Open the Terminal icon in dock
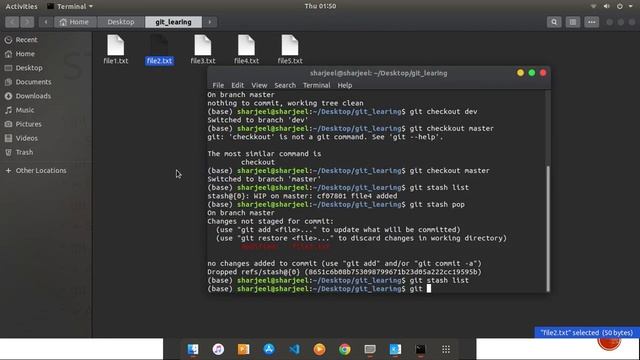This screenshot has width=640, height=360. 420,349
